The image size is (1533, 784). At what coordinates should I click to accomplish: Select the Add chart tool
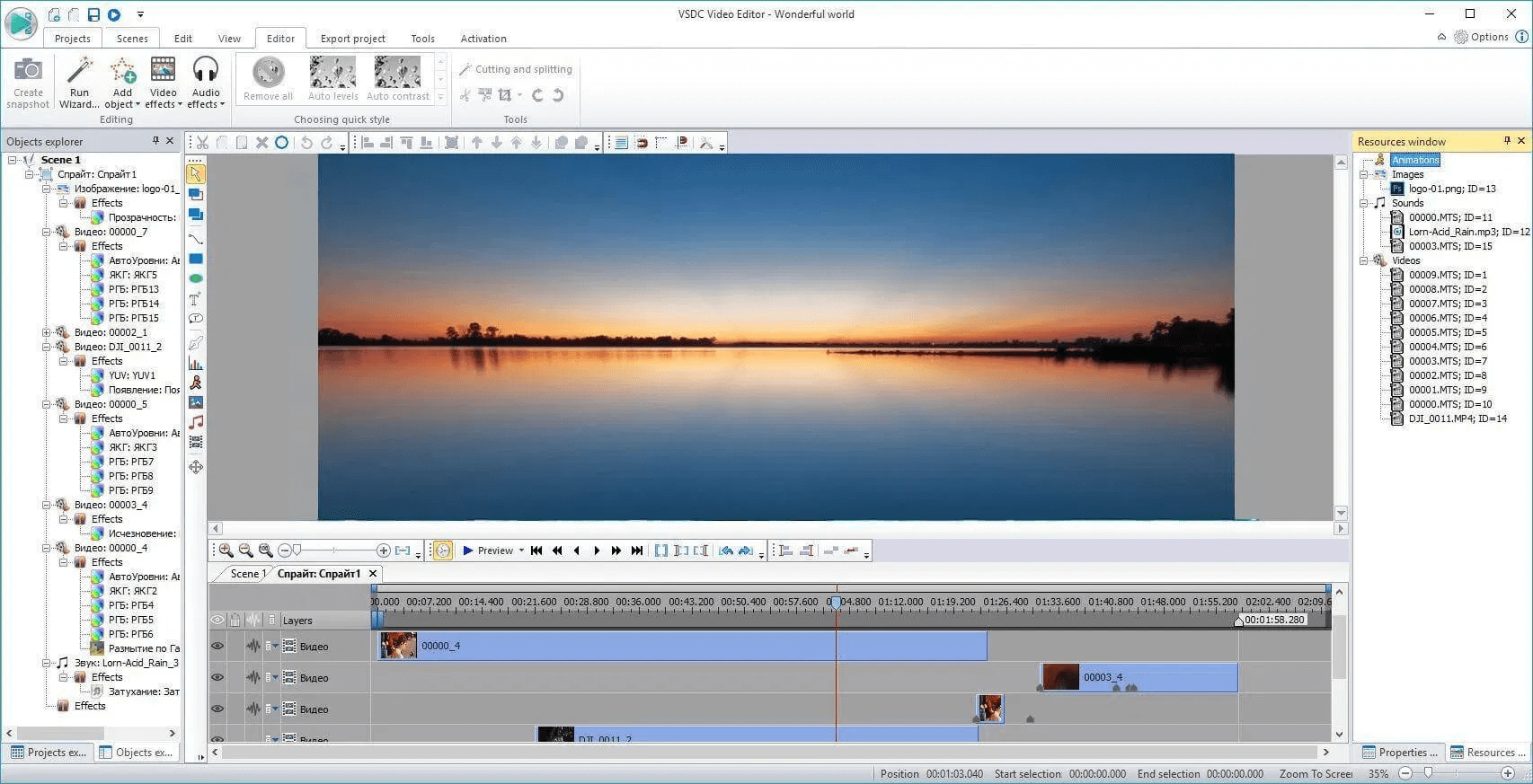click(x=195, y=363)
